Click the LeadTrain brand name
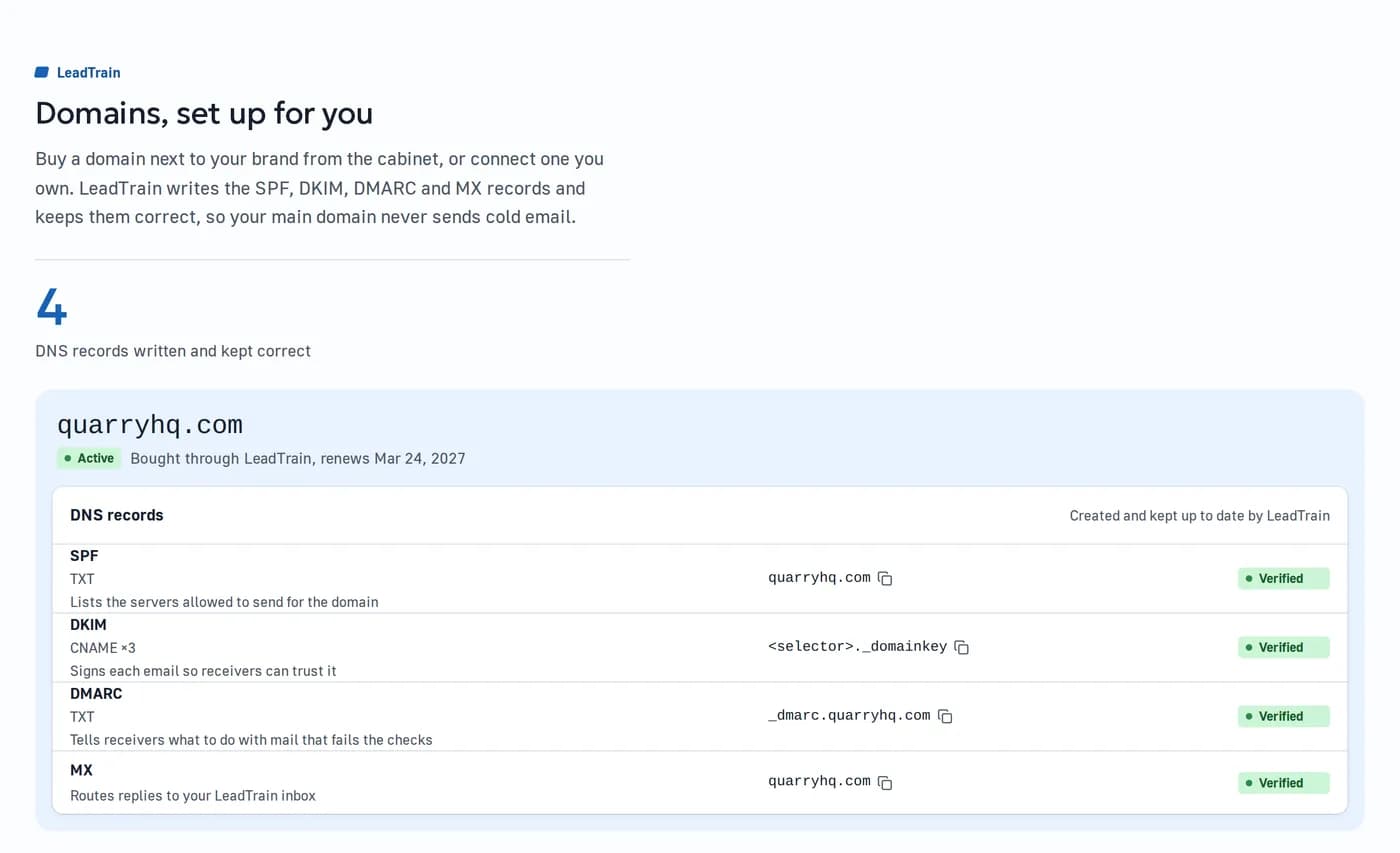1400x853 pixels. (x=89, y=72)
